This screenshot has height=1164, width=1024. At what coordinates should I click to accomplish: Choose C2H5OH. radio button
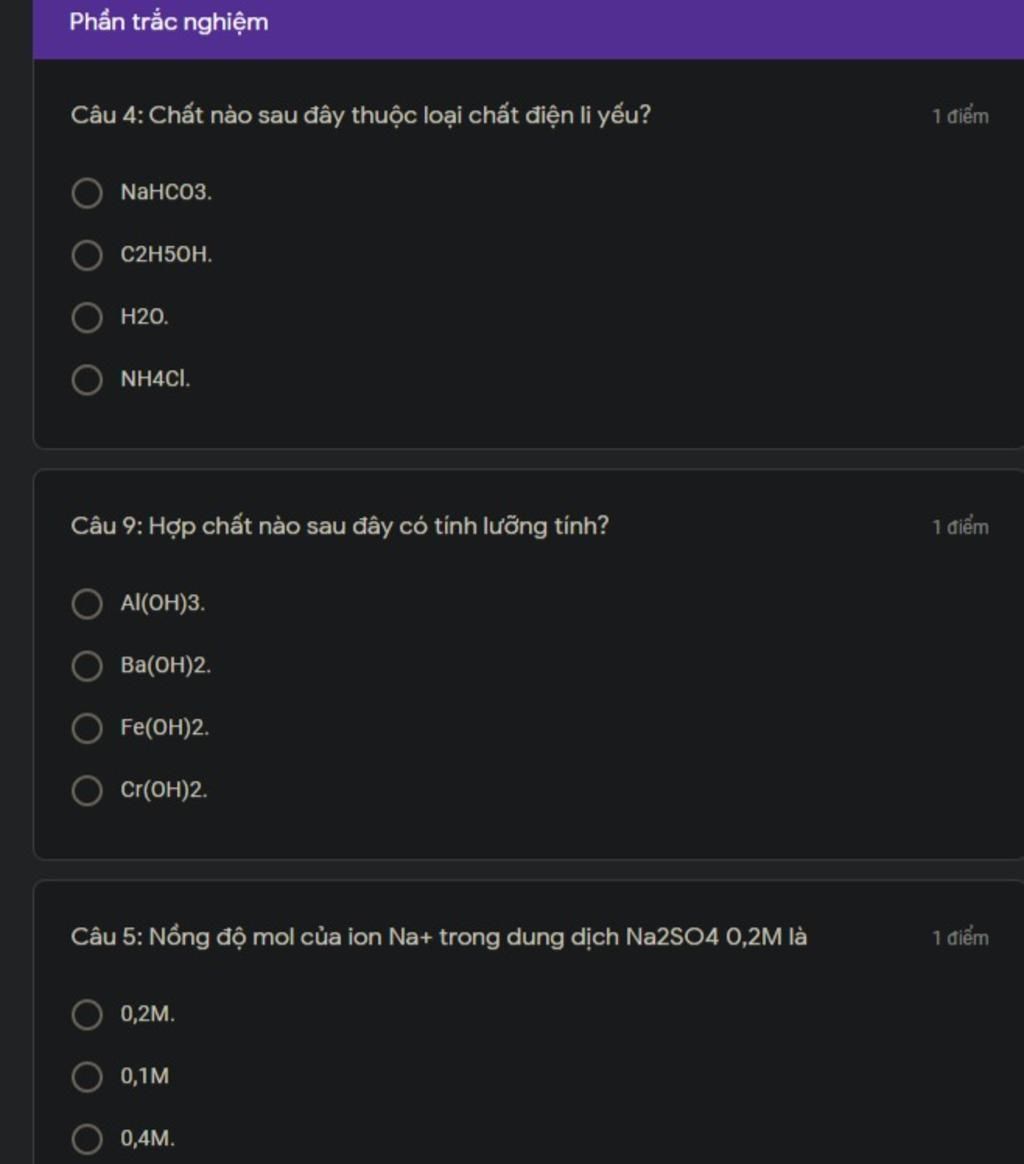87,255
